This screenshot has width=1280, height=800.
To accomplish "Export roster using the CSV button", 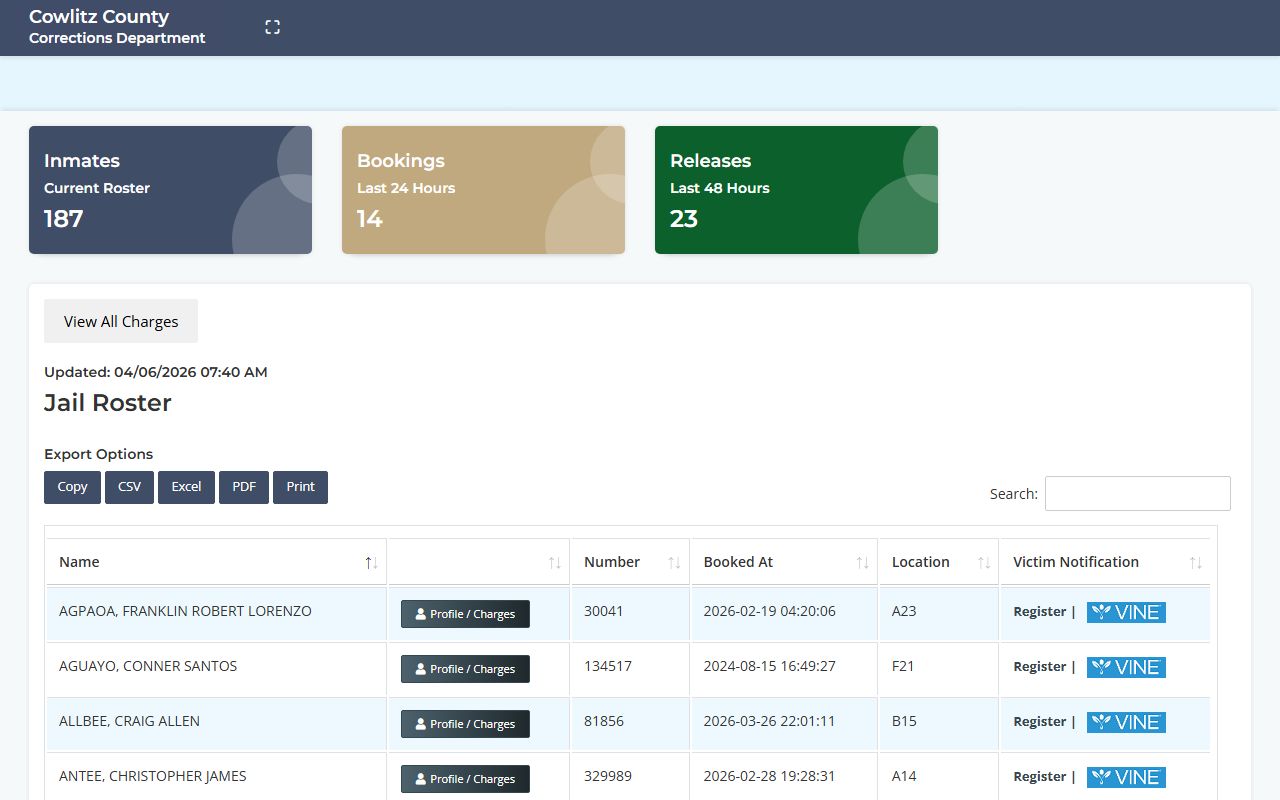I will (129, 487).
